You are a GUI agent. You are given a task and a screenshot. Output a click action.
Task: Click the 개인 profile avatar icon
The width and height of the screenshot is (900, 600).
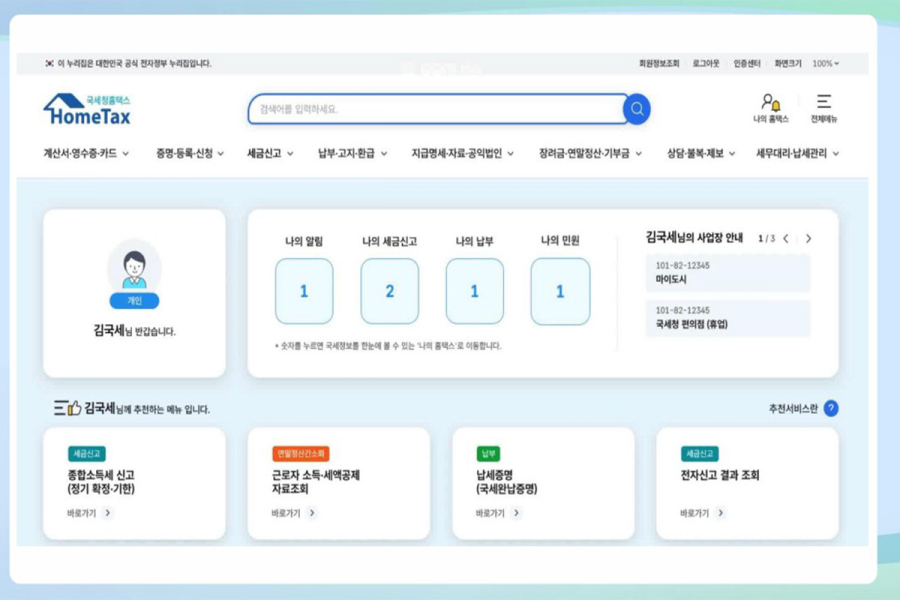coord(135,270)
